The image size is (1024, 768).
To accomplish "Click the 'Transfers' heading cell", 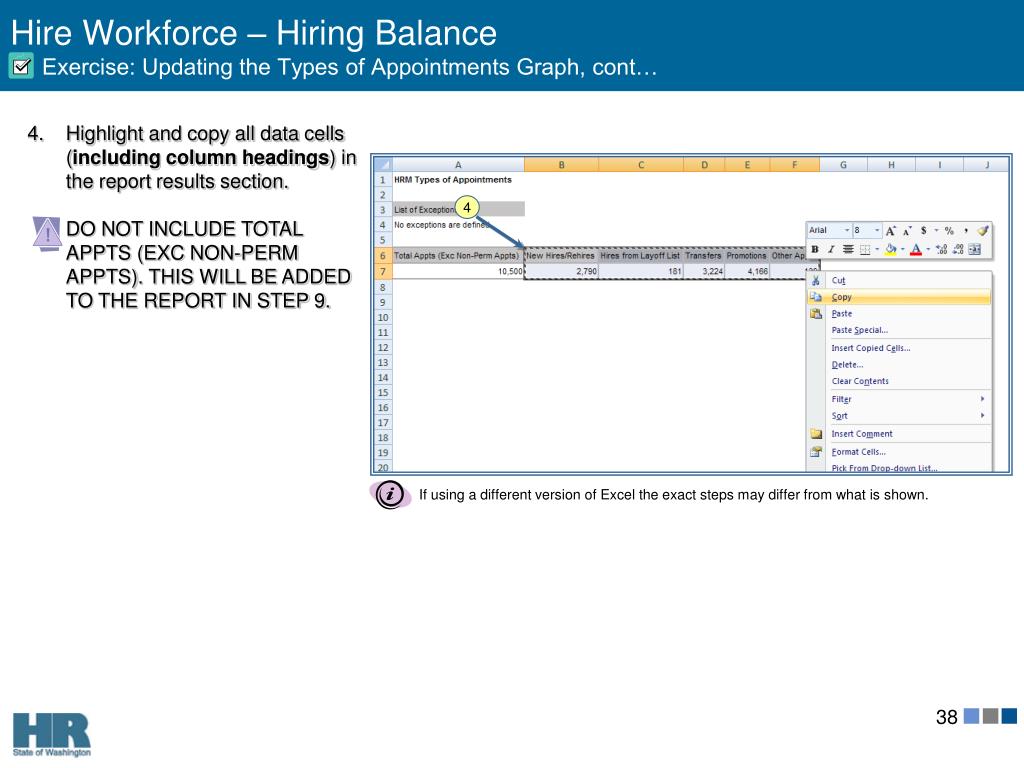I will 704,255.
